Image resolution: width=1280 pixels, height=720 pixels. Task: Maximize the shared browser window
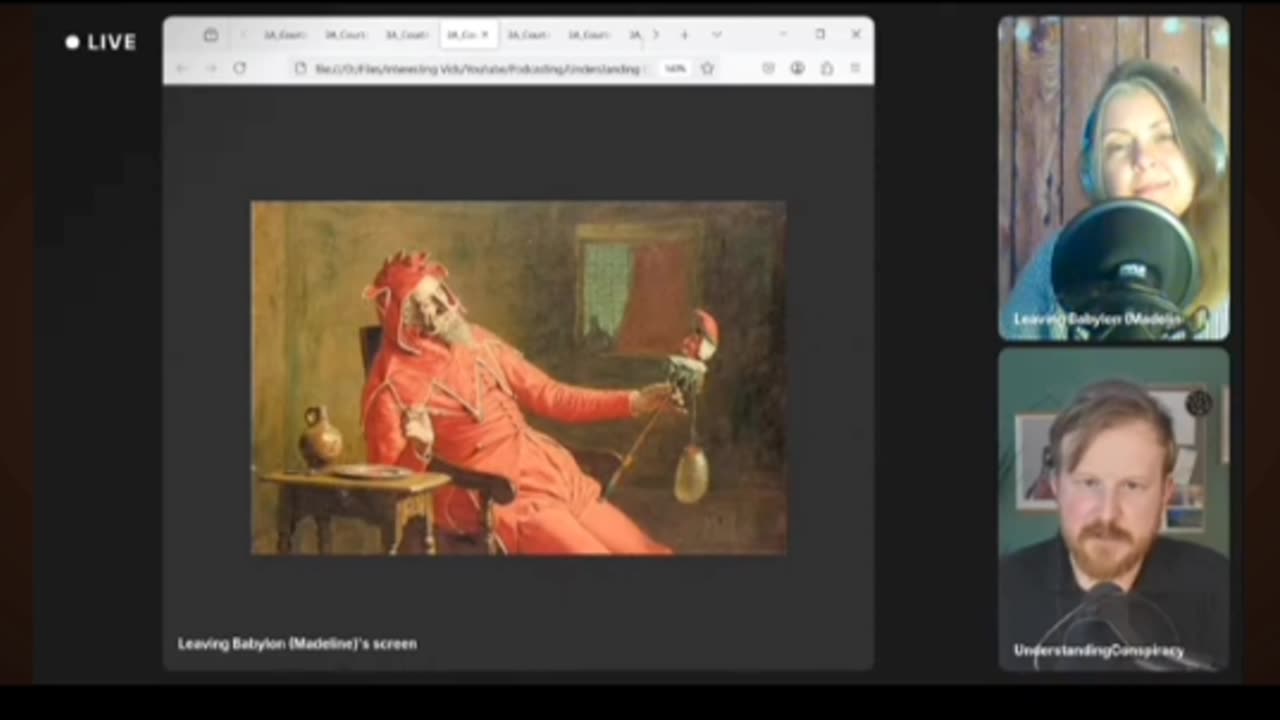(820, 35)
